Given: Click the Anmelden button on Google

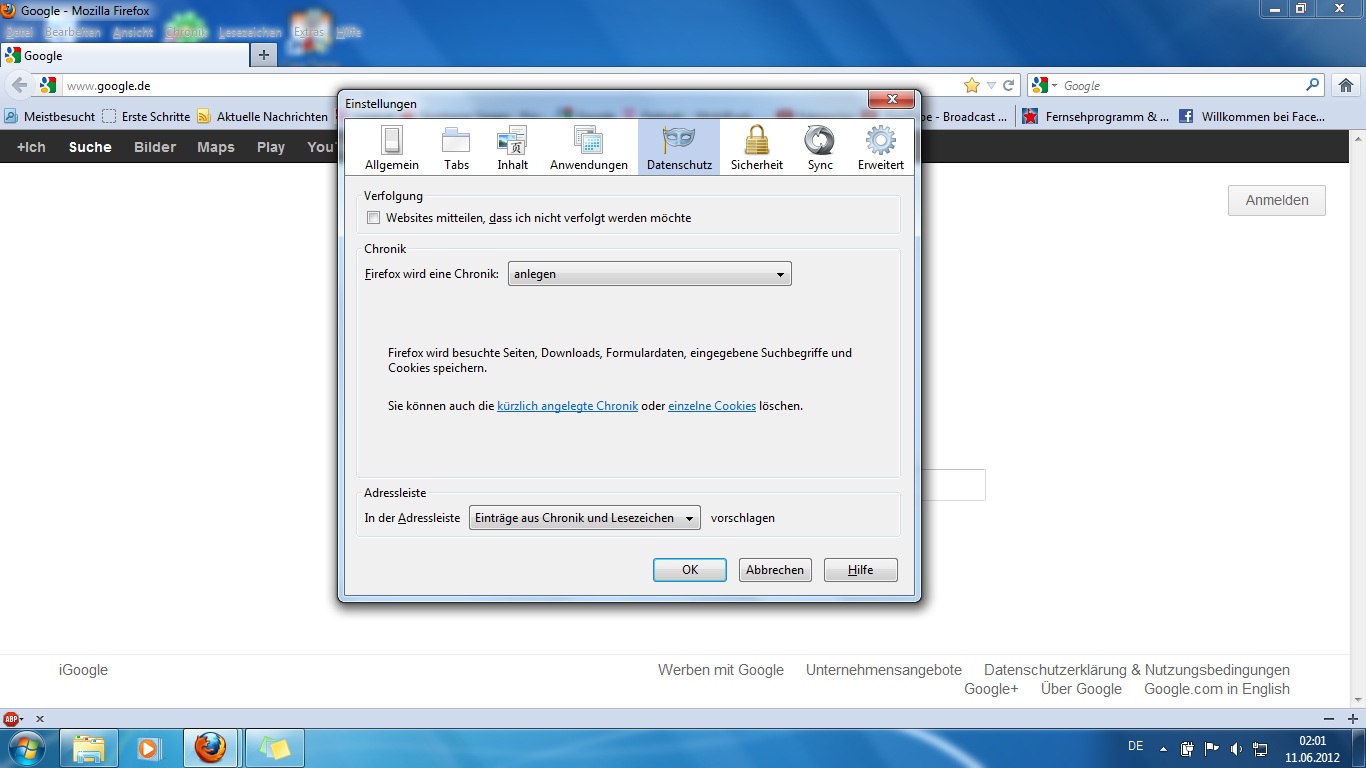Looking at the screenshot, I should [x=1277, y=200].
